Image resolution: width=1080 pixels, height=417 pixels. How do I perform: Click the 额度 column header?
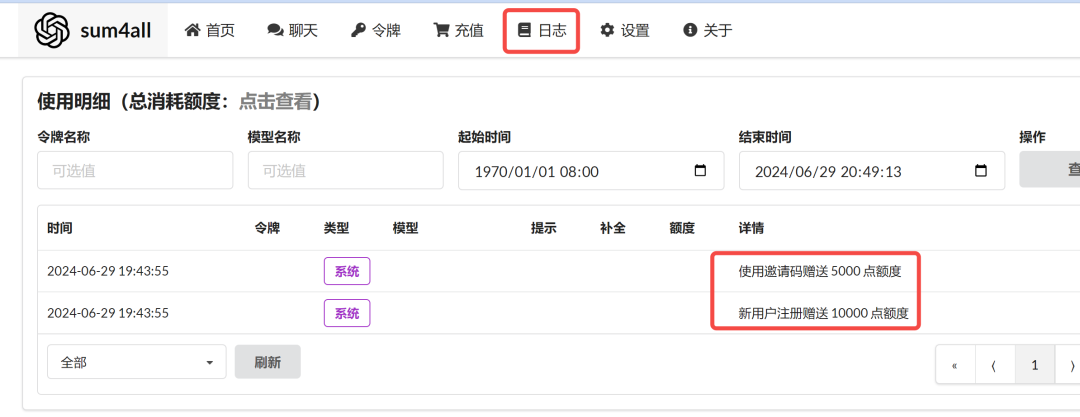pyautogui.click(x=682, y=228)
